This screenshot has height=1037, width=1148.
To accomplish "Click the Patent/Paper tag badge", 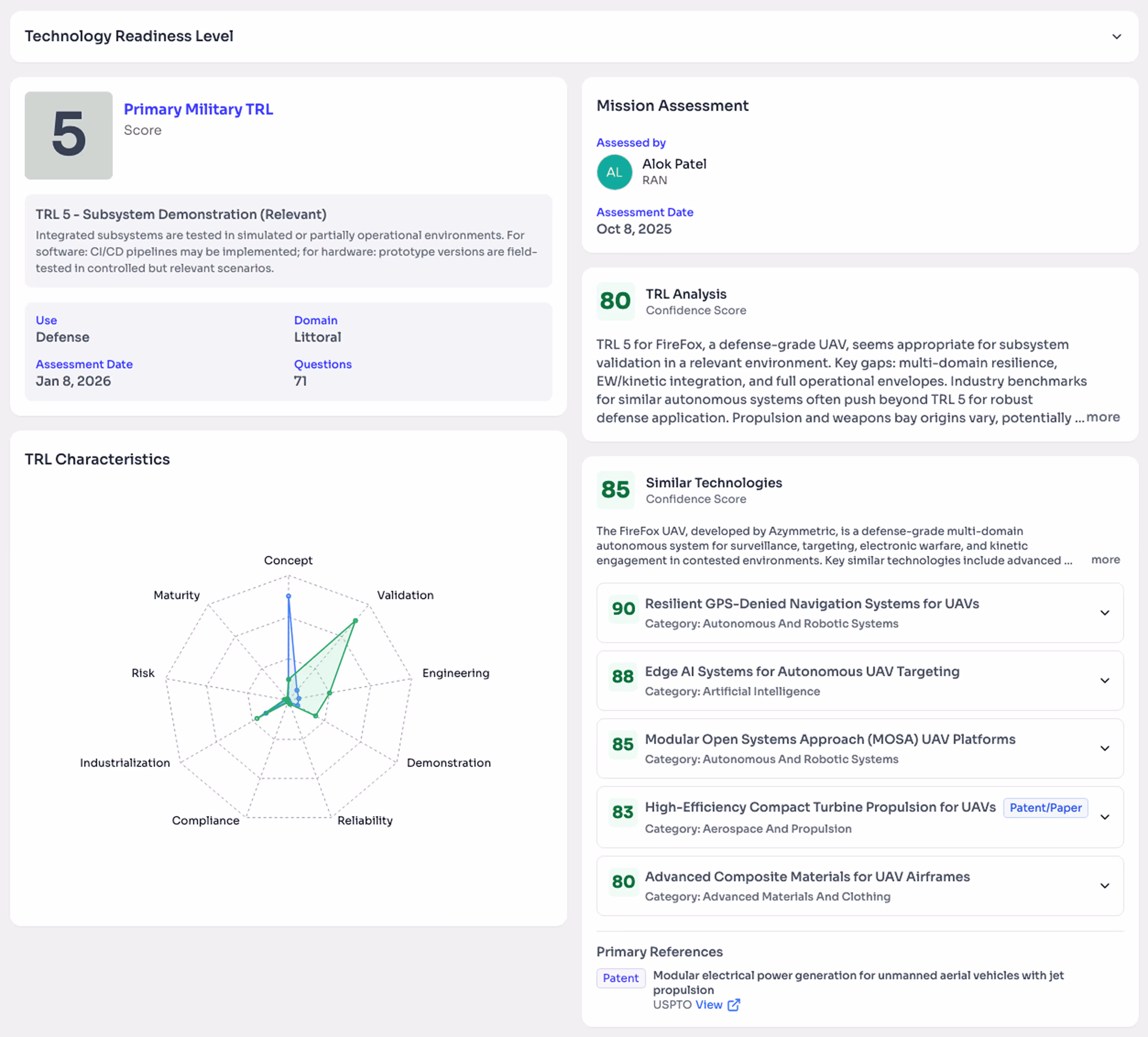I will 1045,807.
